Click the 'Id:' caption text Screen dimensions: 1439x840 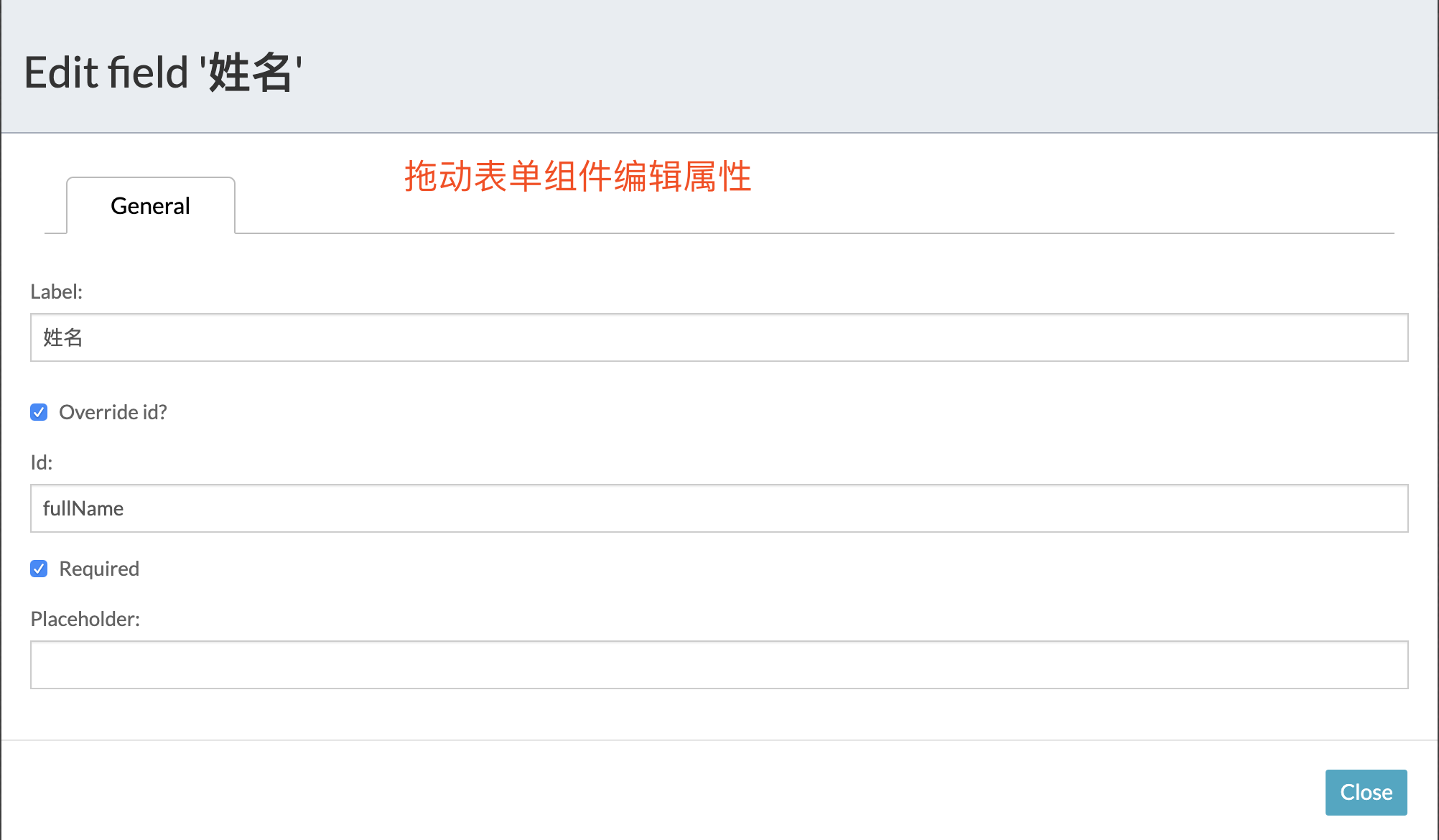pyautogui.click(x=41, y=462)
